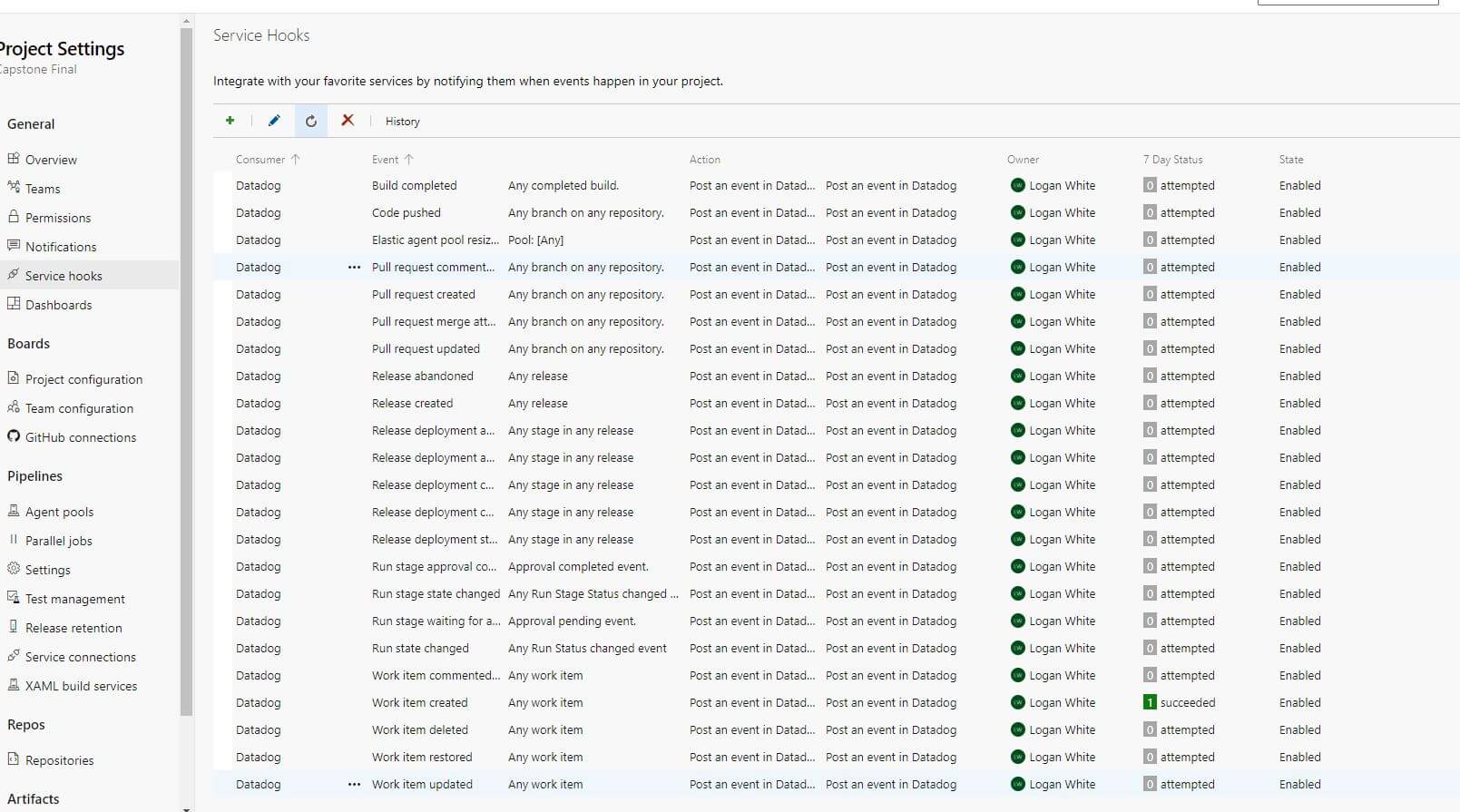The image size is (1460, 812).
Task: Click the pencil edit subscription icon
Action: pos(274,121)
